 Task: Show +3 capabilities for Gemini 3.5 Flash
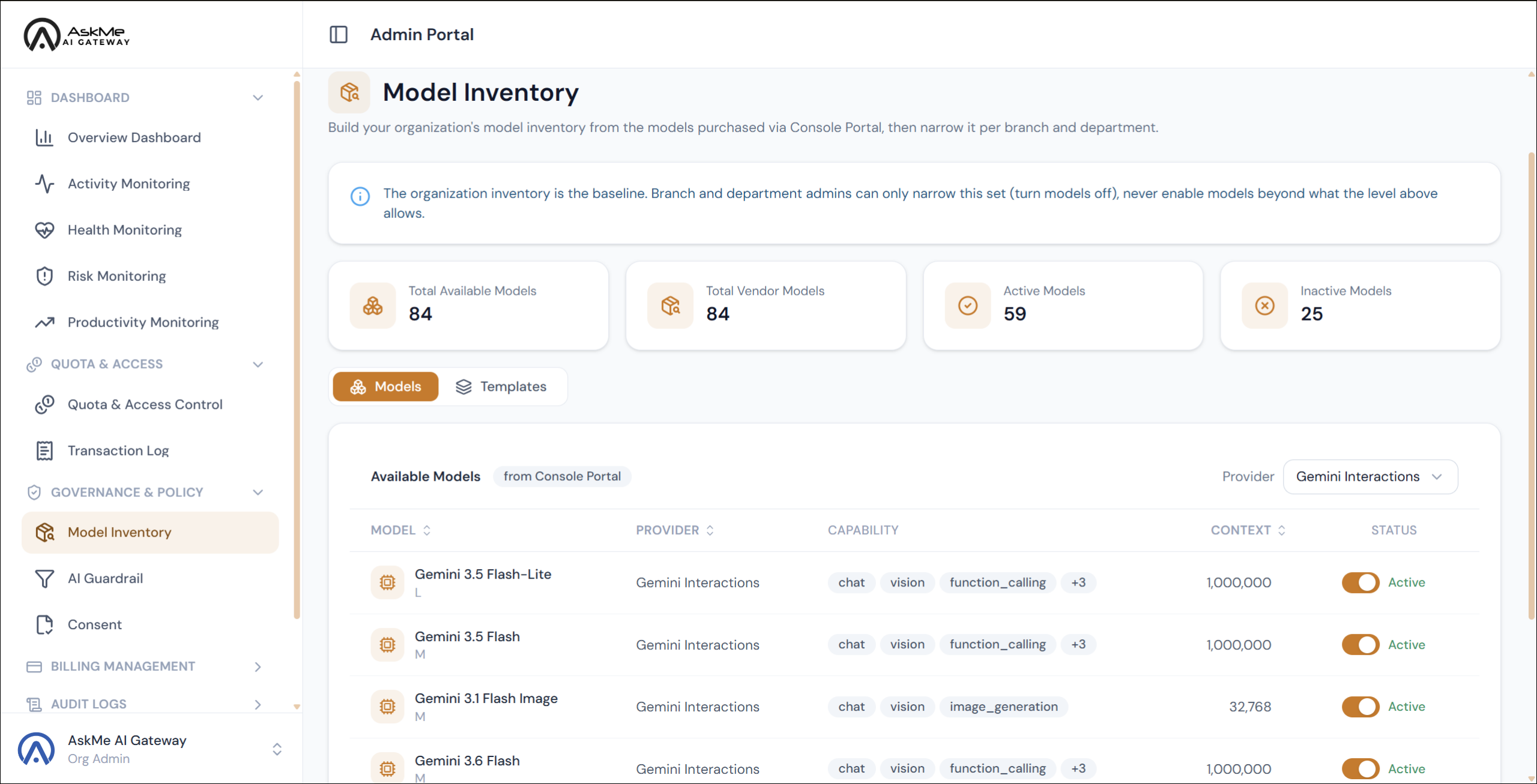[x=1078, y=645]
